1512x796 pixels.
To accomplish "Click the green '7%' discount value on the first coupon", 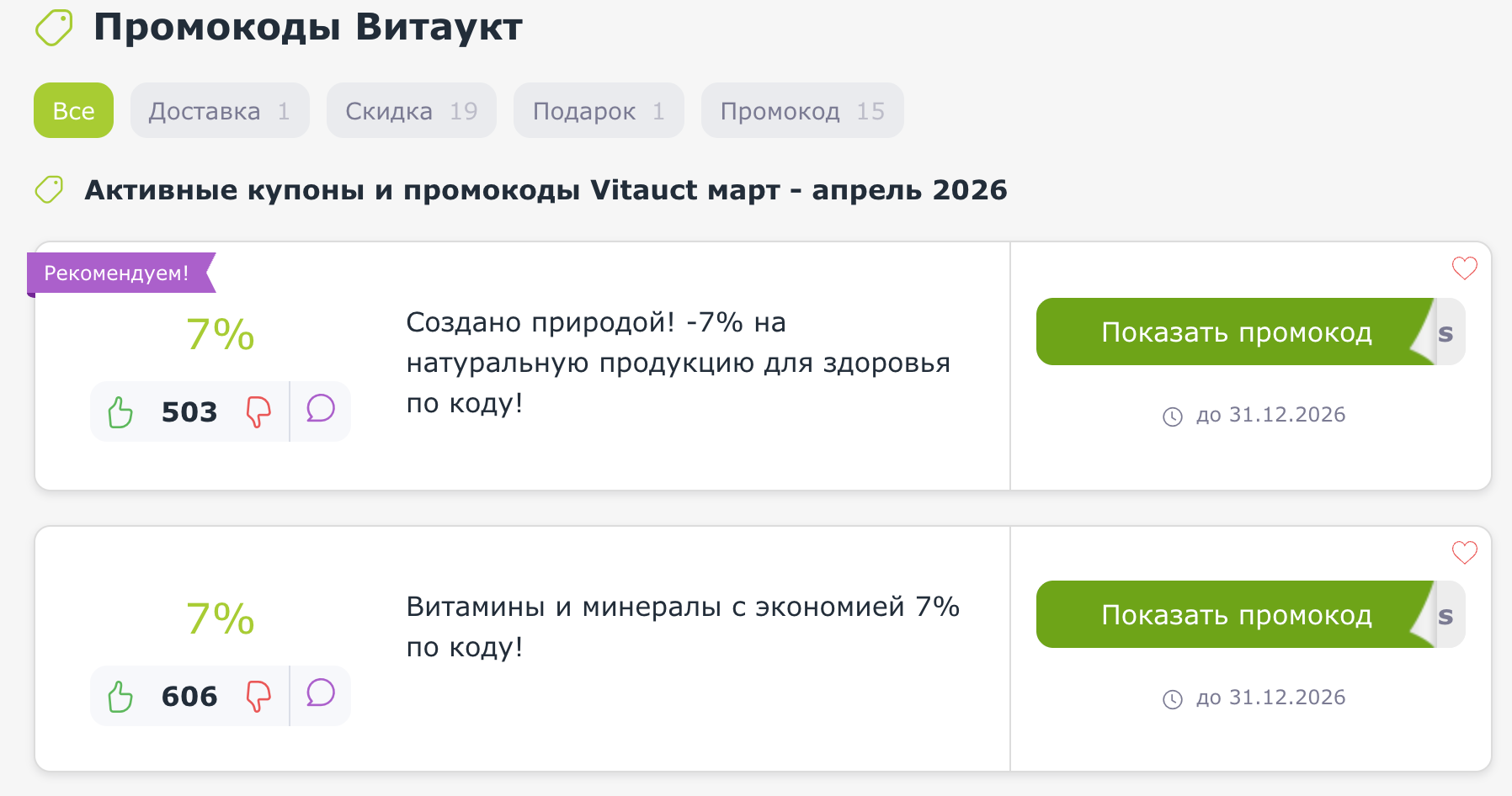I will [221, 333].
